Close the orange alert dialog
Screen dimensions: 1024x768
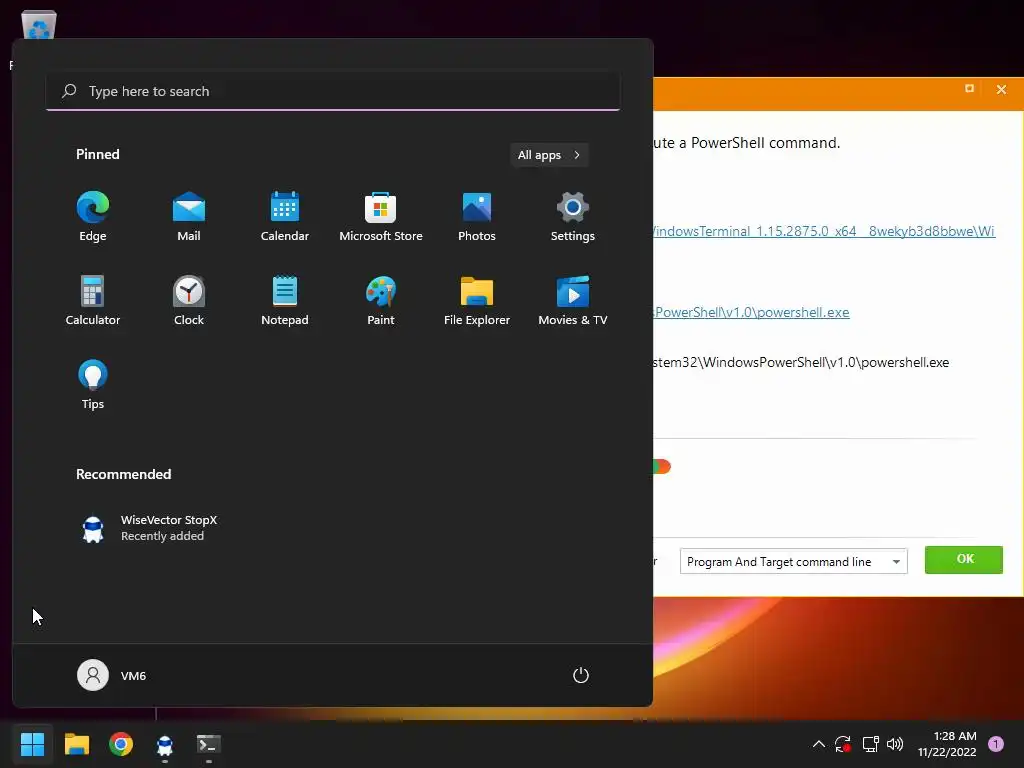(x=1001, y=89)
